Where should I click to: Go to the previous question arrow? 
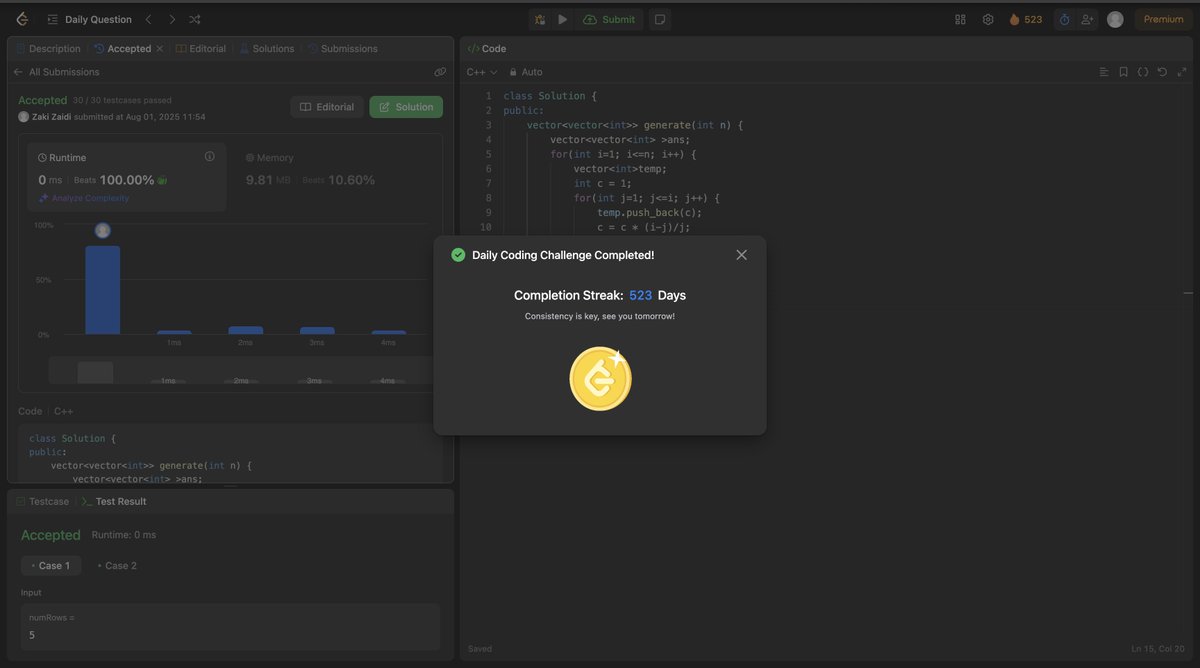coord(149,19)
